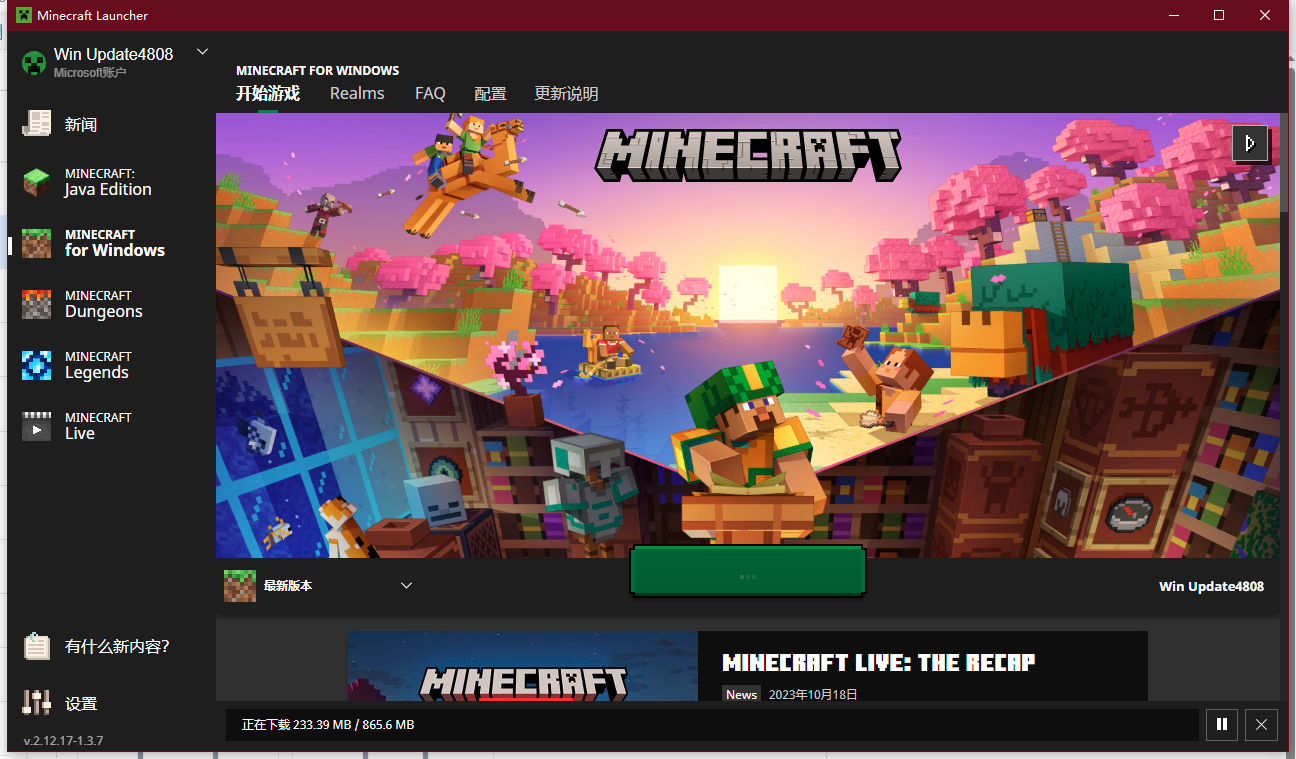
Task: Open the 设置 sliders icon
Action: [37, 703]
